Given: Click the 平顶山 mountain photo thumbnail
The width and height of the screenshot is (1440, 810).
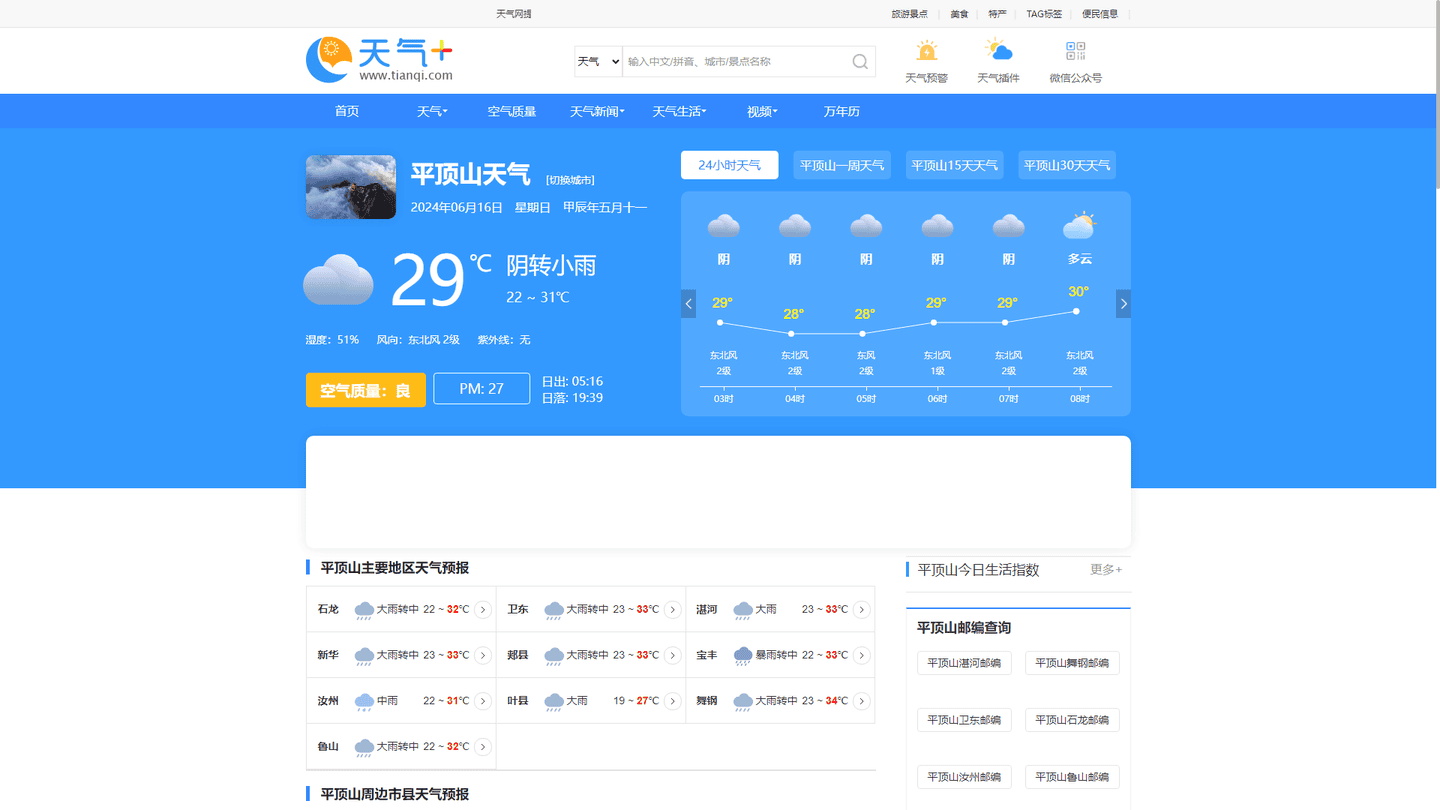Looking at the screenshot, I should (x=351, y=187).
